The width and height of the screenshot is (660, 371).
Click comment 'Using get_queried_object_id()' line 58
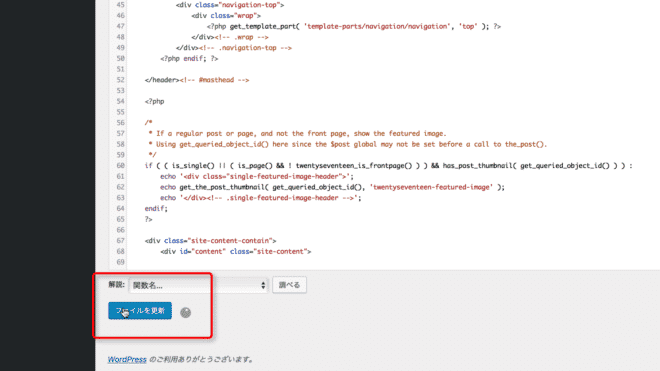(347, 144)
